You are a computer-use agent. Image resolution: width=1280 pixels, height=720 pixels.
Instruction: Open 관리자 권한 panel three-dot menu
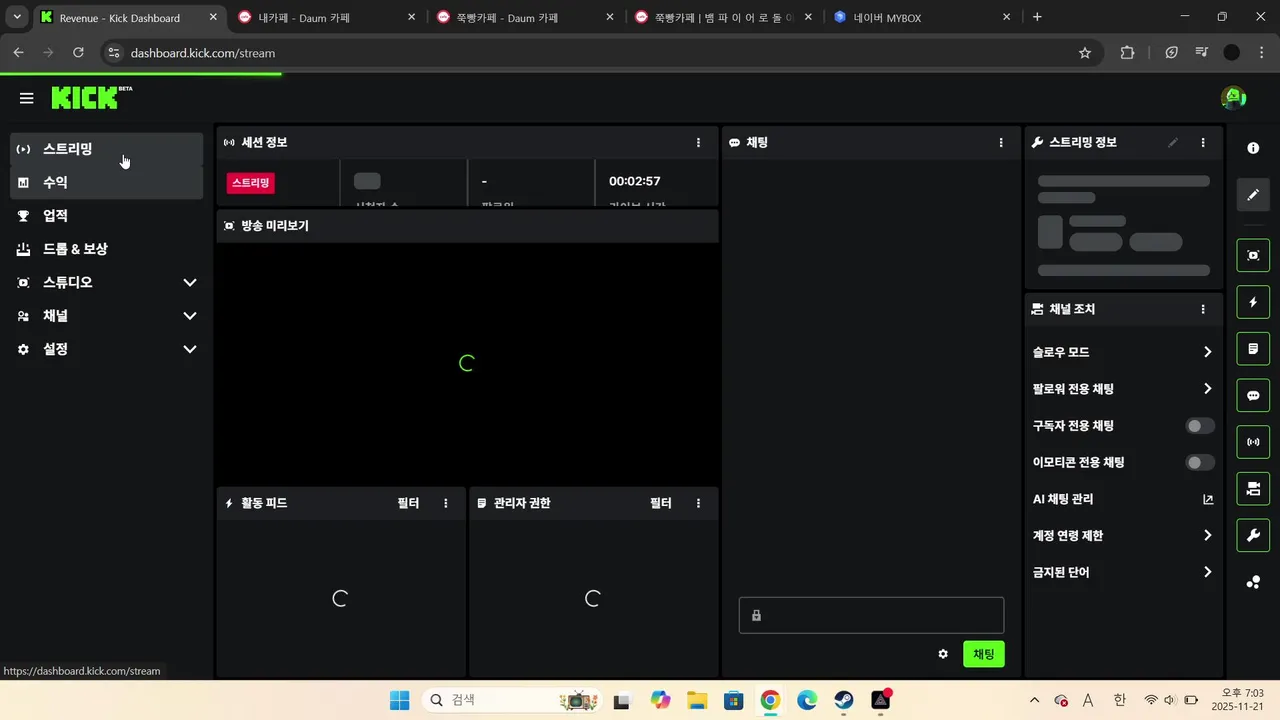(698, 503)
